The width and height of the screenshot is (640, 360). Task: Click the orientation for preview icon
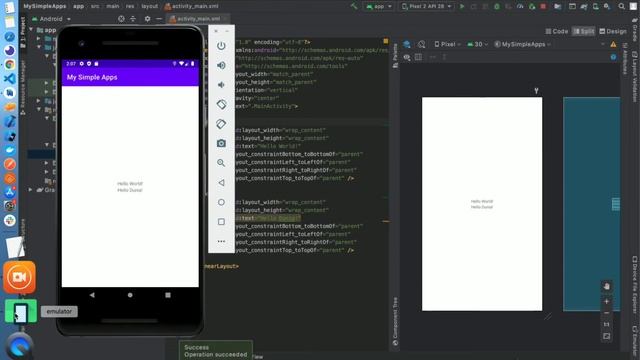[422, 44]
